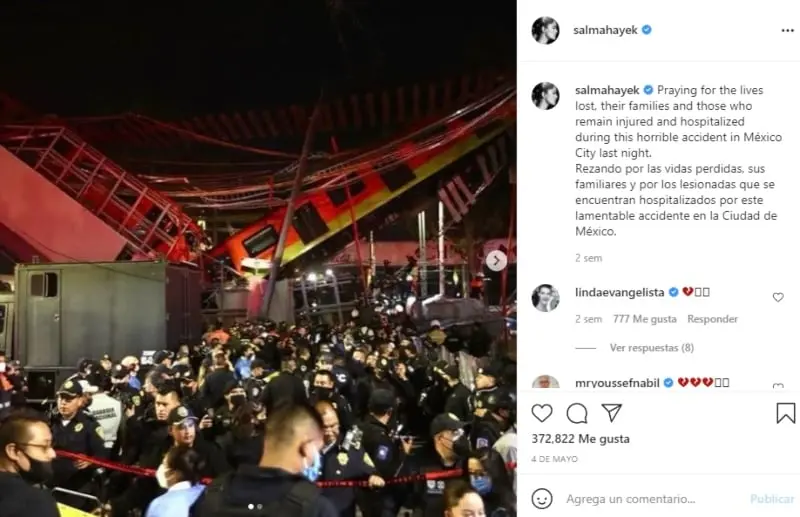Open lindaevangelista's profile picture
The width and height of the screenshot is (800, 517).
click(545, 298)
